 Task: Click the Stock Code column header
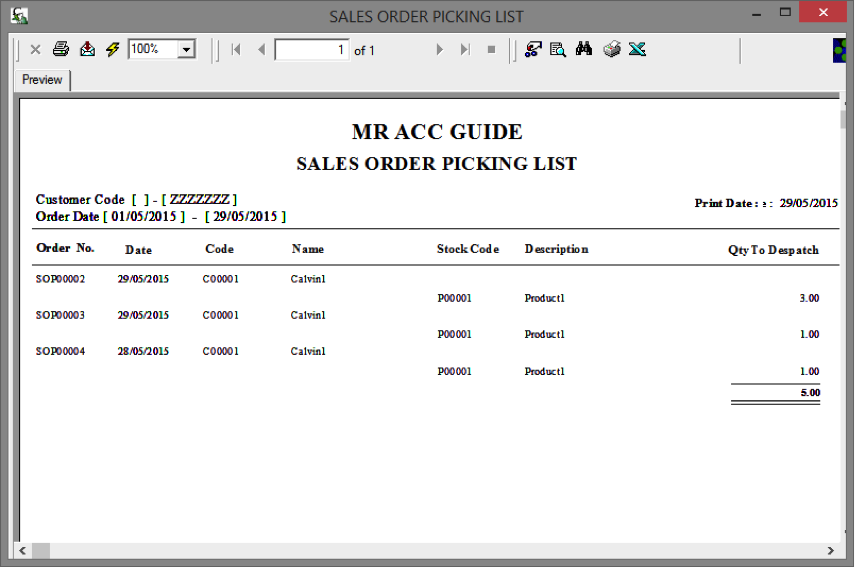click(x=468, y=249)
